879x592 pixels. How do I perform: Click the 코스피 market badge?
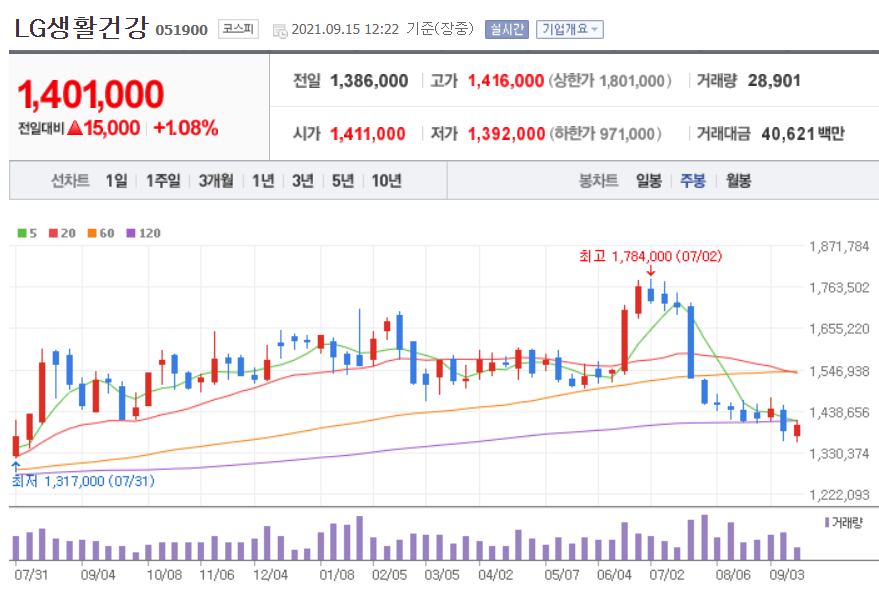[237, 29]
